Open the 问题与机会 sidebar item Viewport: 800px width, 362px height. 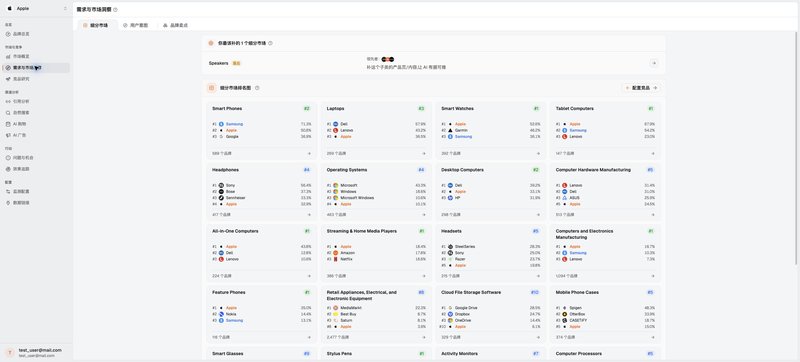click(36, 158)
